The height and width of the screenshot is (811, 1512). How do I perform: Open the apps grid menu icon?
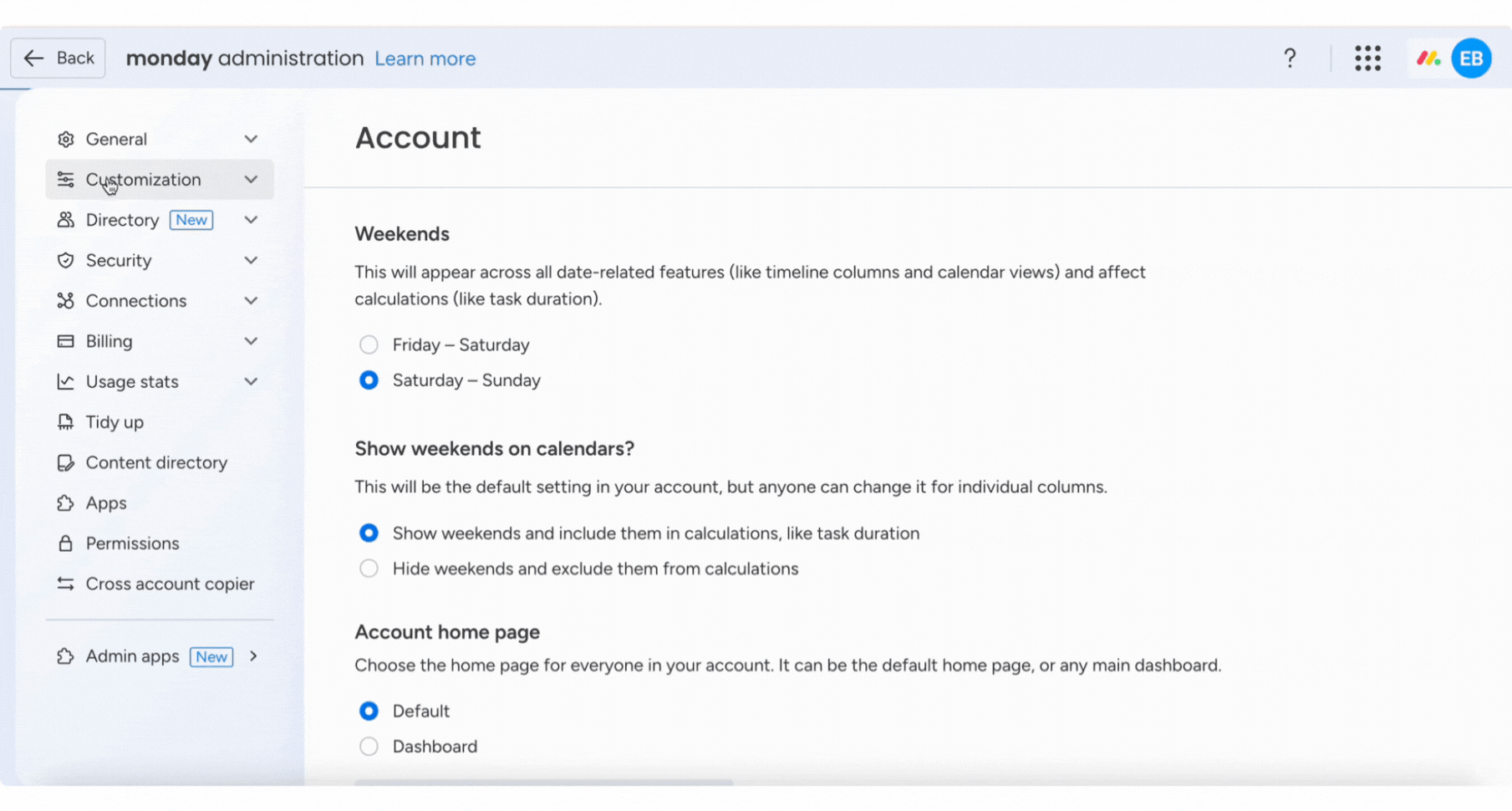1367,59
